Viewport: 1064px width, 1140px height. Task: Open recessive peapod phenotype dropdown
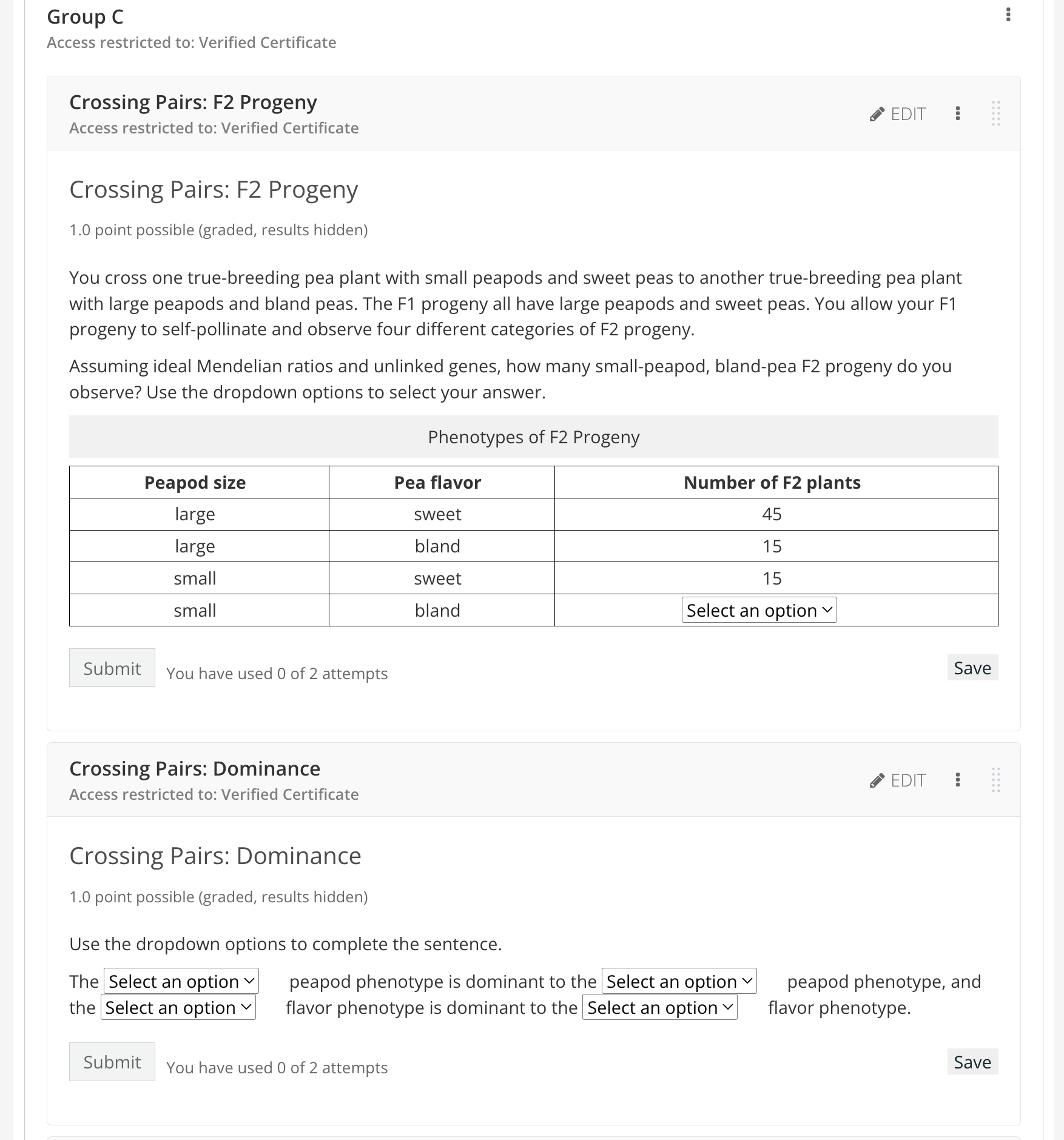coord(679,981)
